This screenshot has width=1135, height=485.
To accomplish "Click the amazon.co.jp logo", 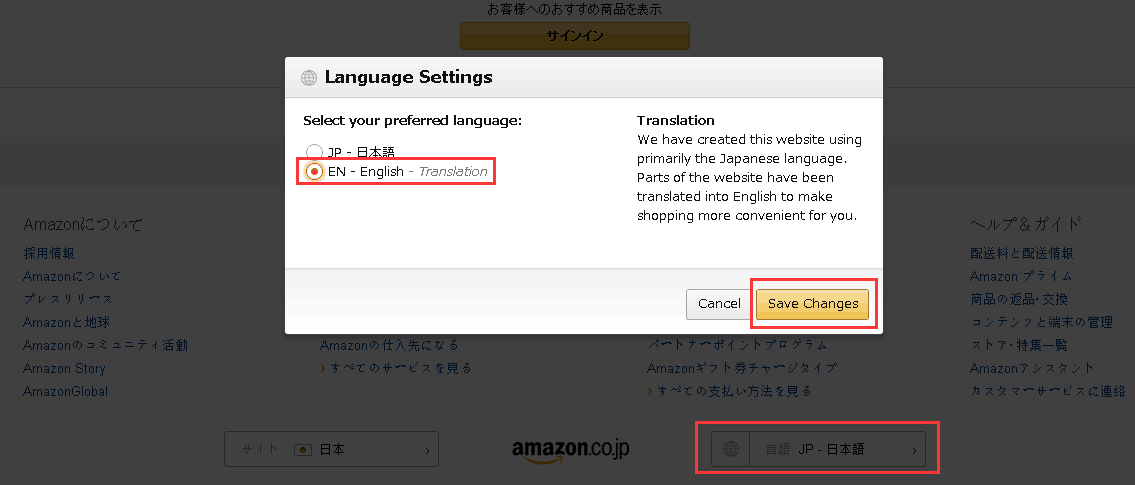I will pos(570,450).
